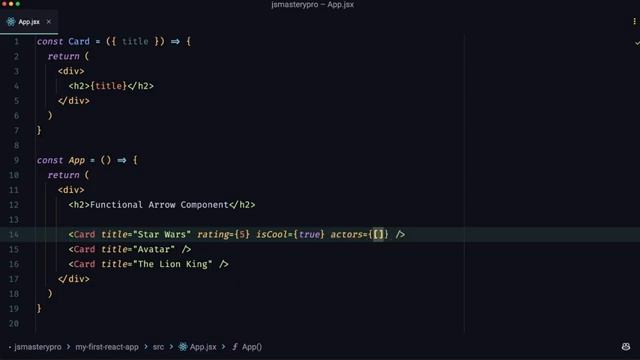Viewport: 640px width, 360px height.
Task: Click the App() function breadcrumb
Action: (x=252, y=347)
